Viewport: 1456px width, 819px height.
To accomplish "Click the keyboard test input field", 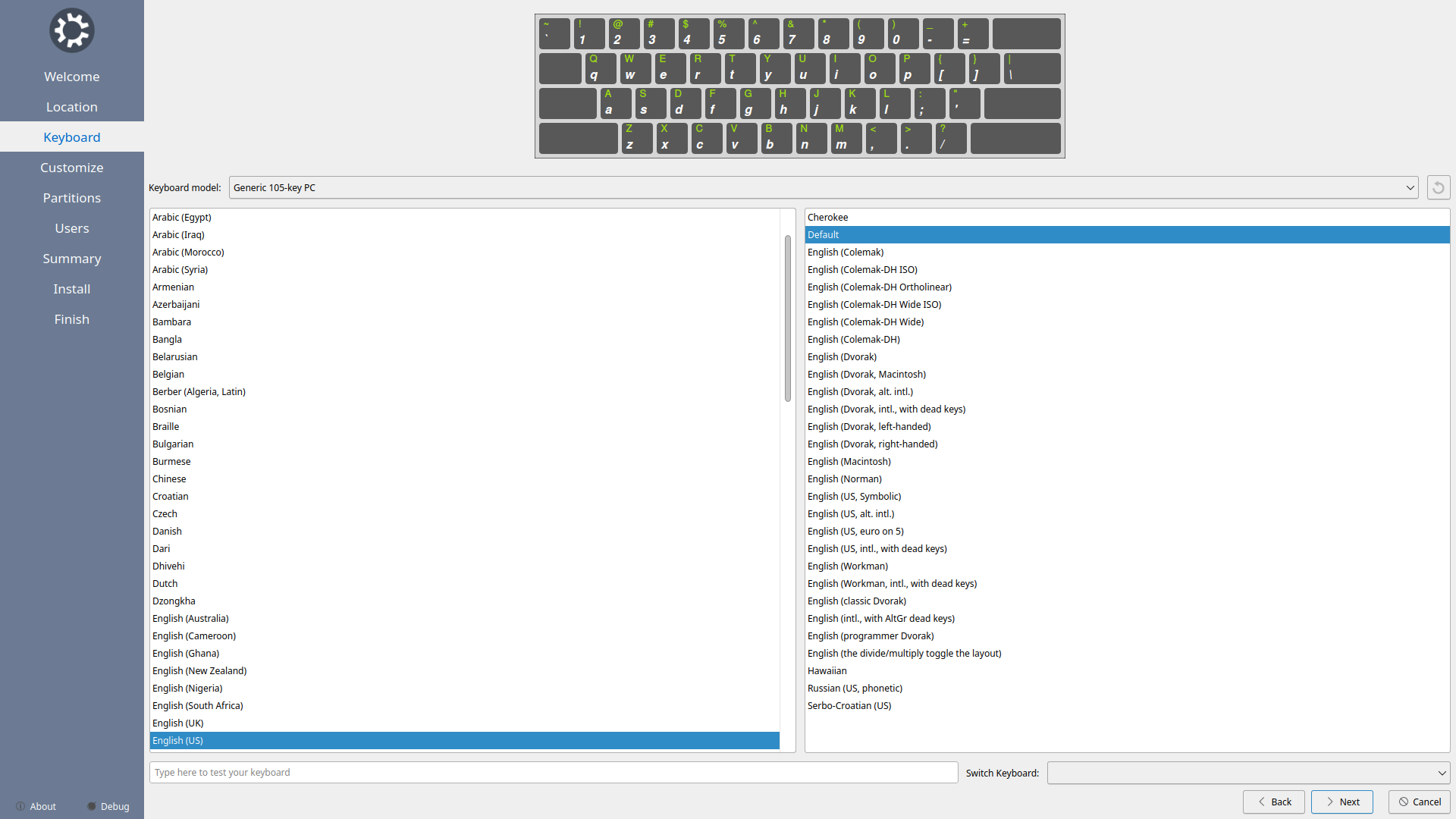I will point(554,772).
